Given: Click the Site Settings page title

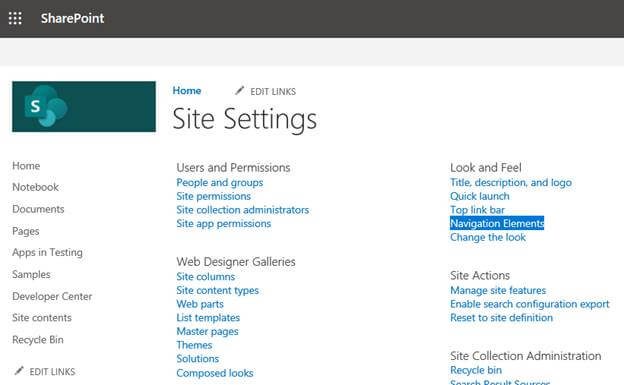Looking at the screenshot, I should (245, 119).
